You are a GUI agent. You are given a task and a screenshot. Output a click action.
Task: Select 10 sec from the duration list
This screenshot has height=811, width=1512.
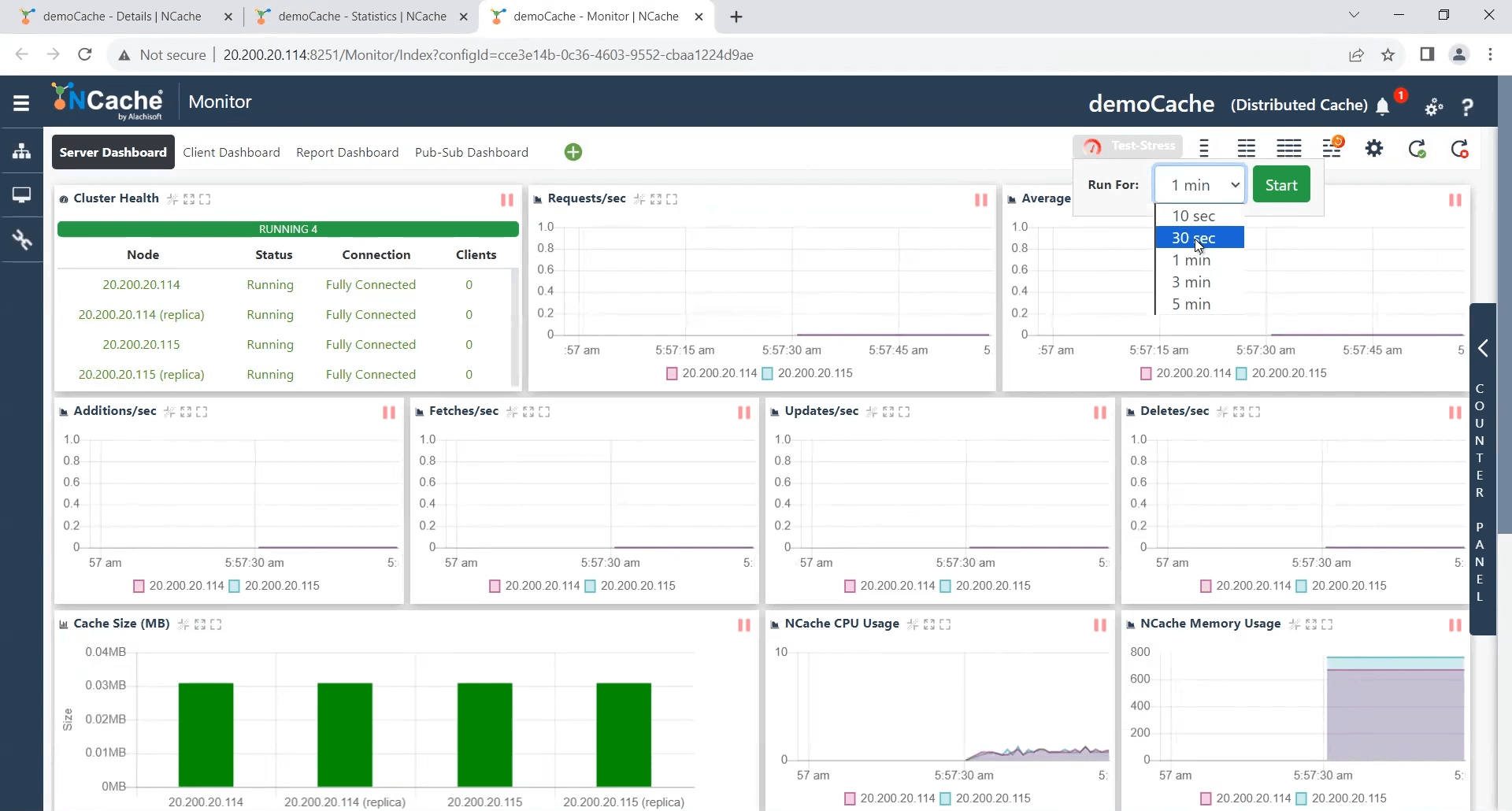coord(1199,216)
